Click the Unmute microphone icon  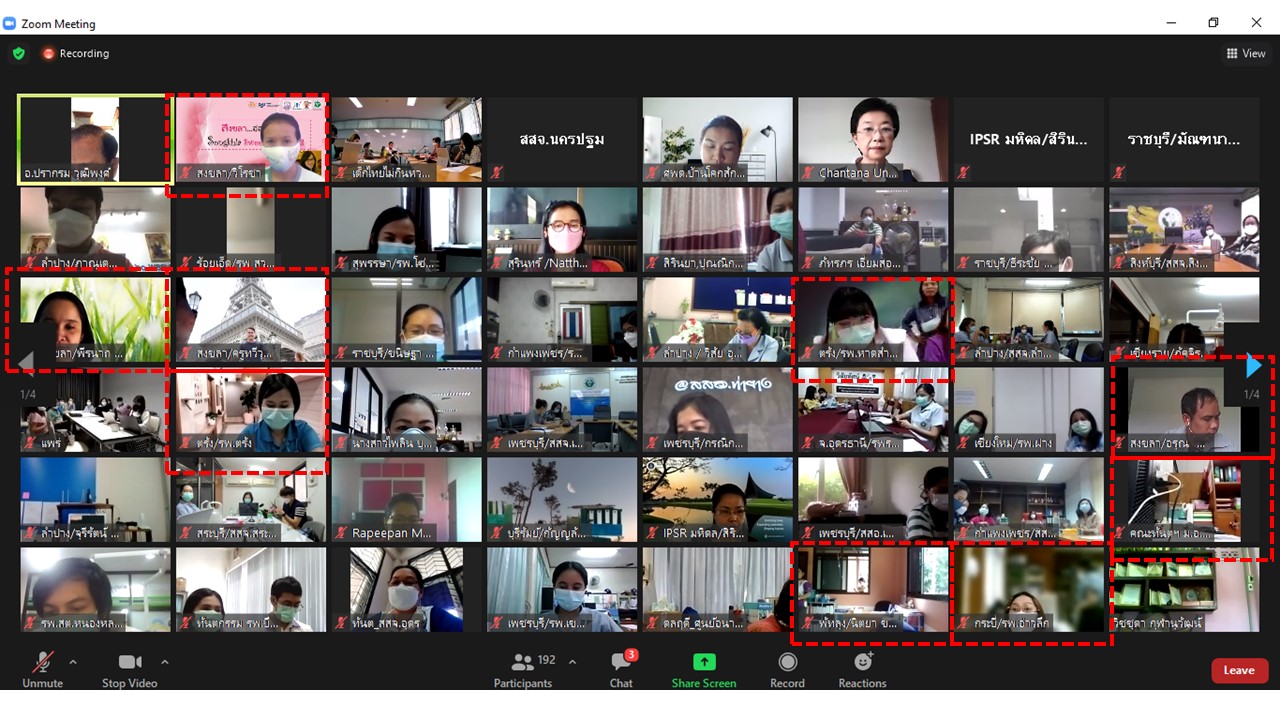pos(42,663)
